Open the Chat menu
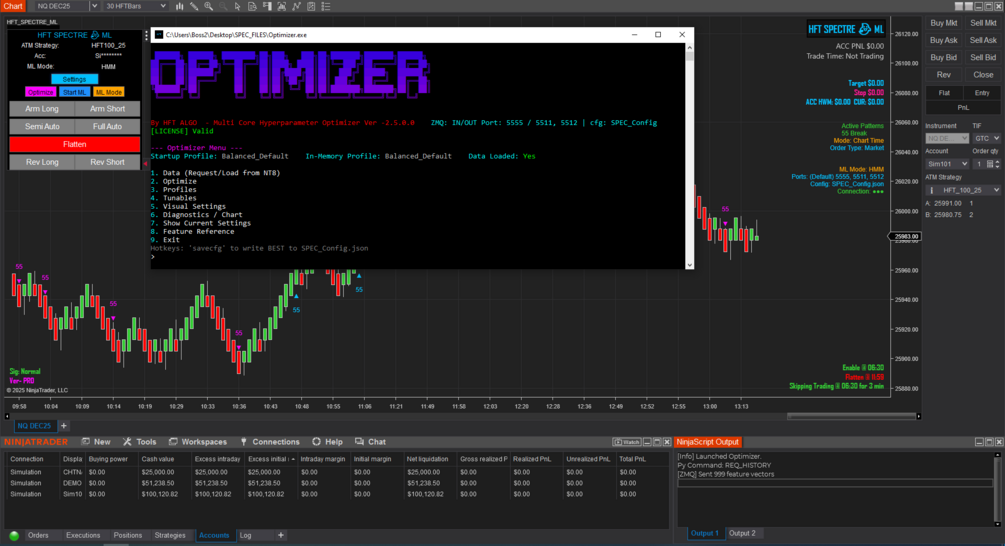Viewport: 1005px width, 546px height. pyautogui.click(x=370, y=442)
